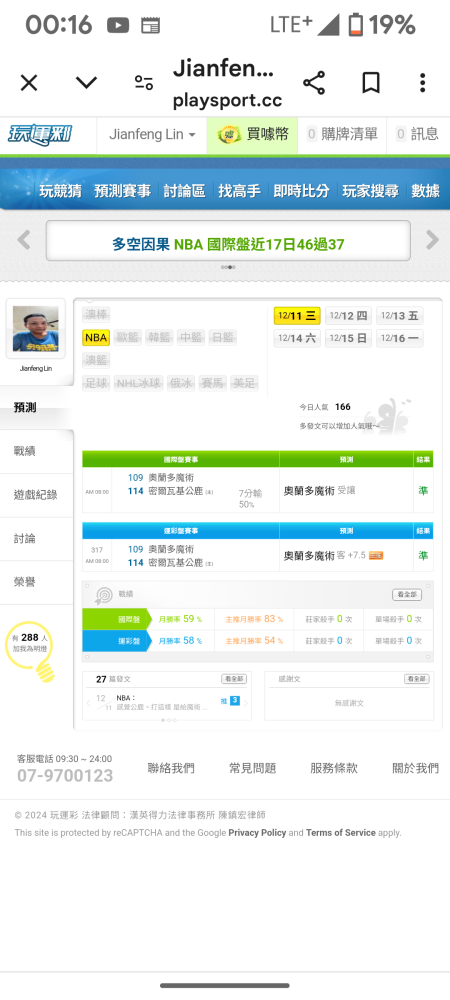Open the Google Privacy Policy link

(258, 832)
